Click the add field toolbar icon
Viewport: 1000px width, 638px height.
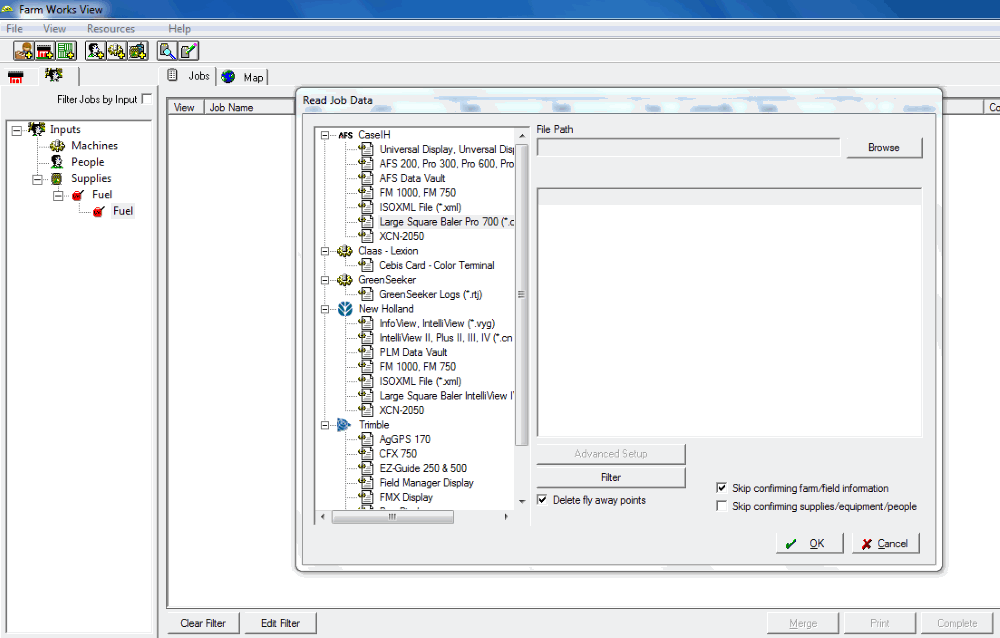coord(66,50)
